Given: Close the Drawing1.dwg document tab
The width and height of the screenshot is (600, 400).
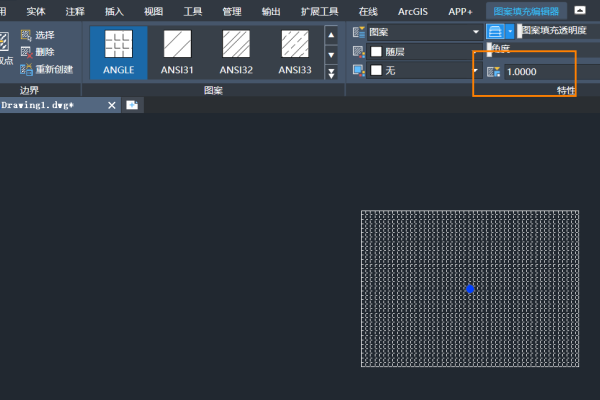Looking at the screenshot, I should [111, 105].
